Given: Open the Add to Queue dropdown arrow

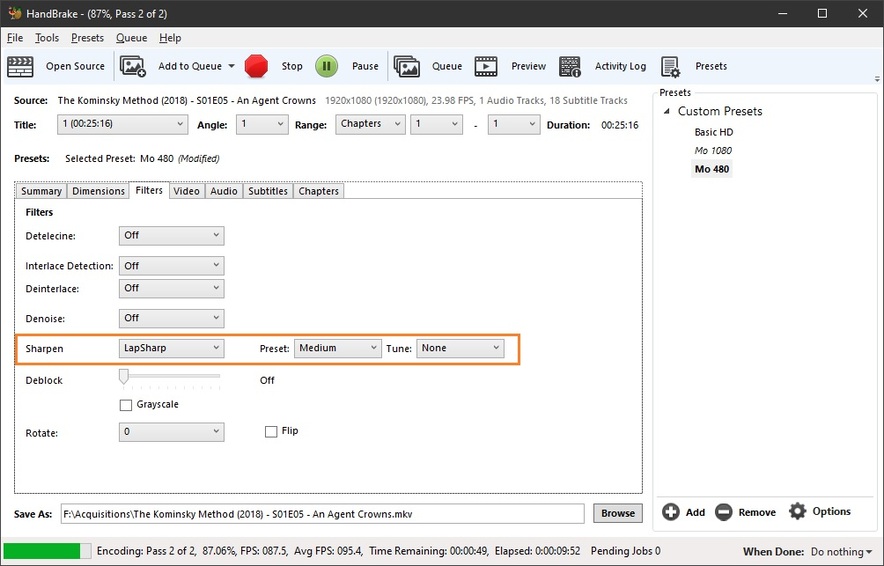Looking at the screenshot, I should click(231, 66).
